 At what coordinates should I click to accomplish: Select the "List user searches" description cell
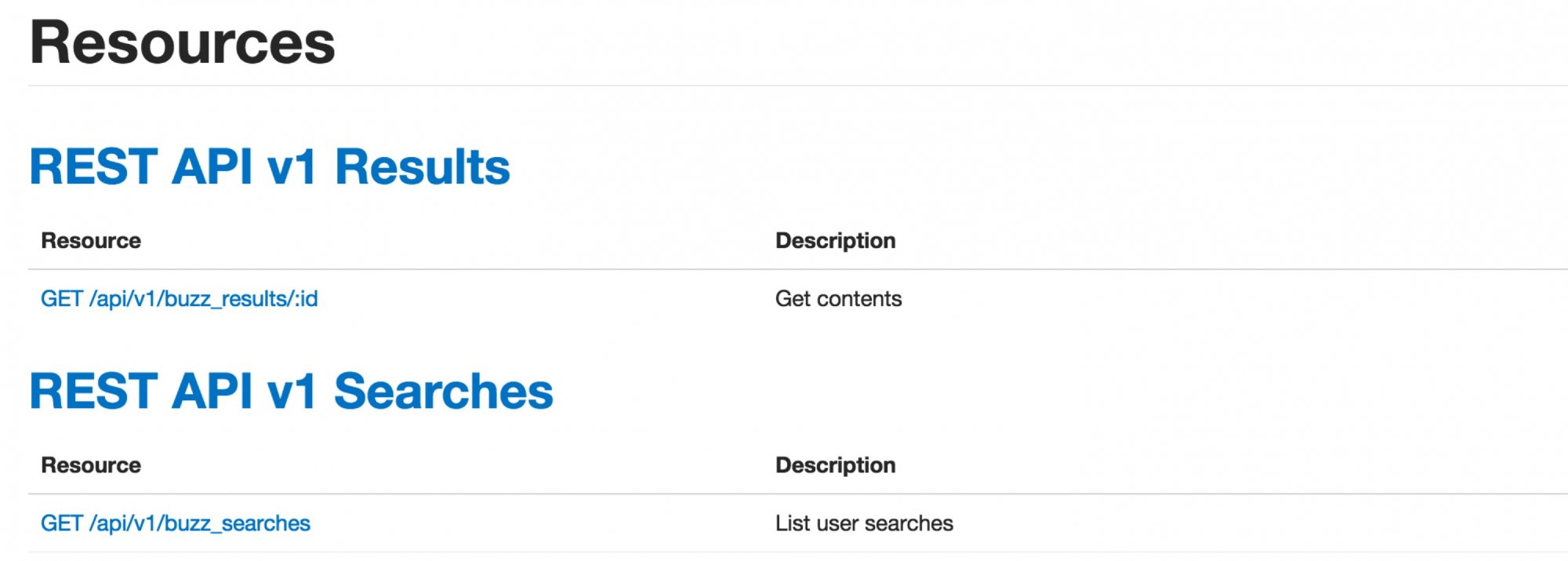pyautogui.click(x=864, y=523)
